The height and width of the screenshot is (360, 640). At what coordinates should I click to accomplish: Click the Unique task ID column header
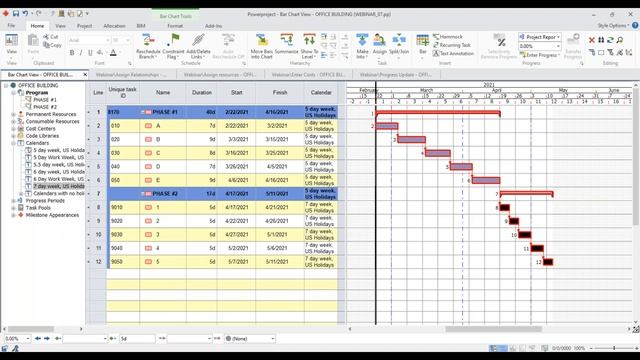click(122, 93)
